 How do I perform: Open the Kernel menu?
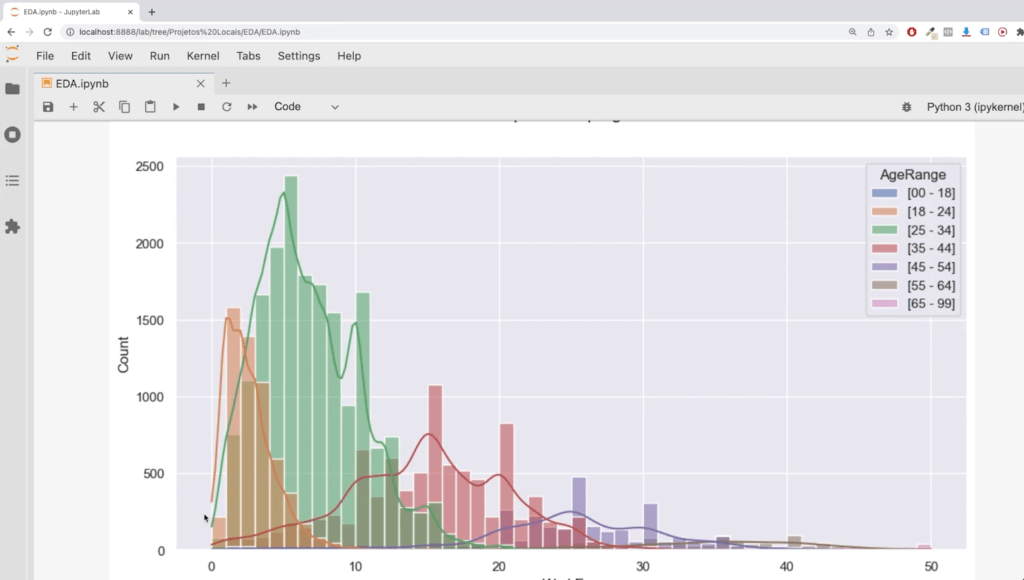click(x=203, y=56)
